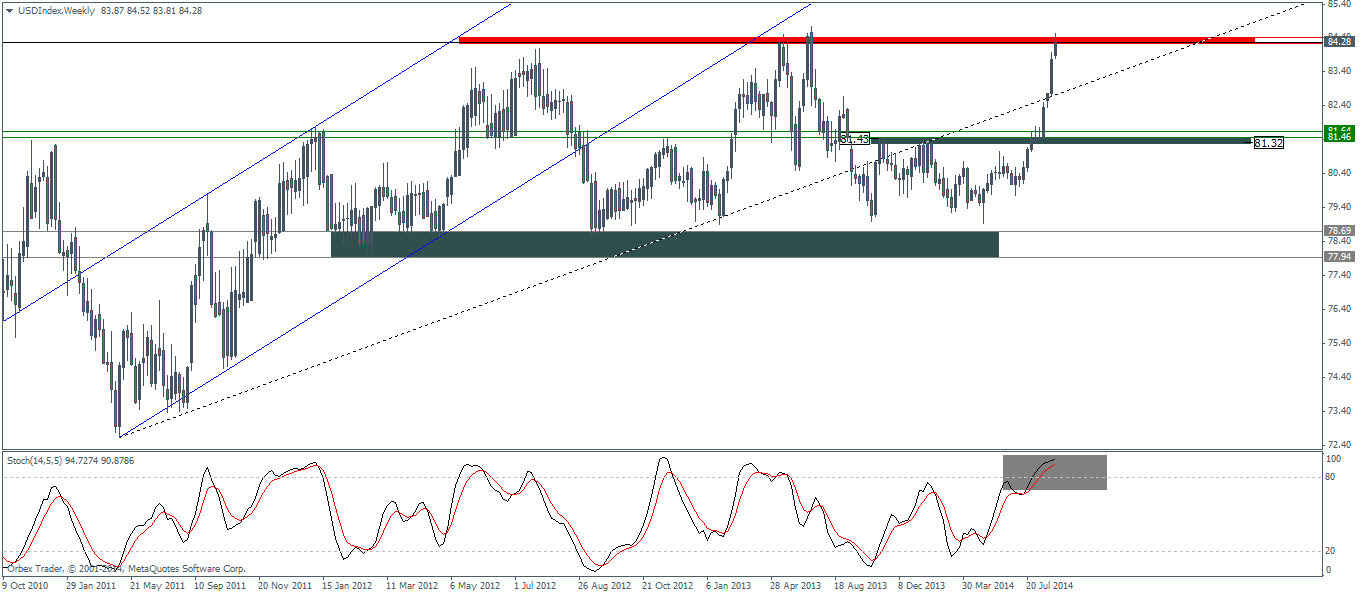Viewport: 1362px width, 594px height.
Task: Click the USDIndex,Weekly chart title
Action: 55,11
